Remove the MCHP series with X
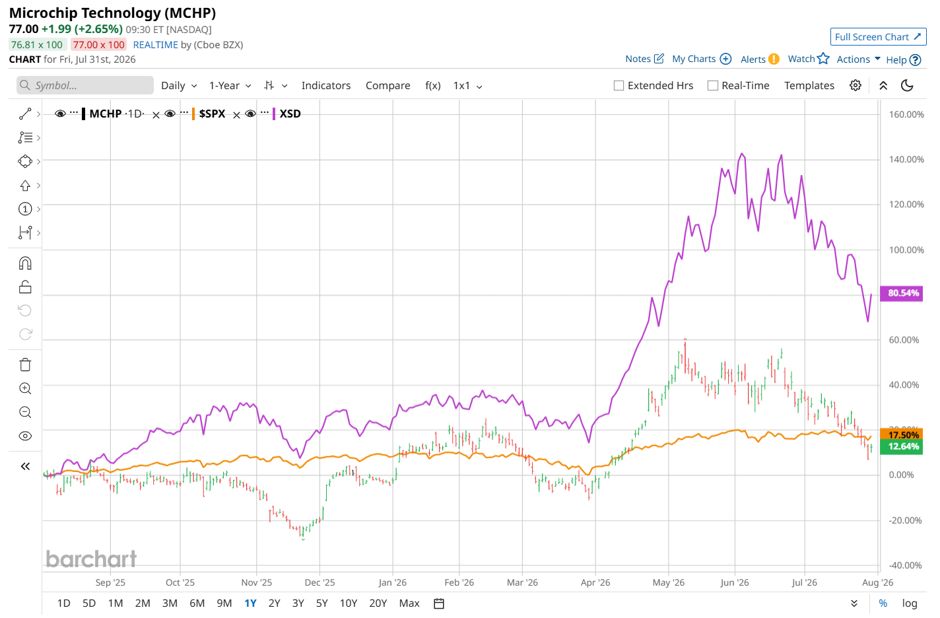This screenshot has width=940, height=618. (x=156, y=115)
